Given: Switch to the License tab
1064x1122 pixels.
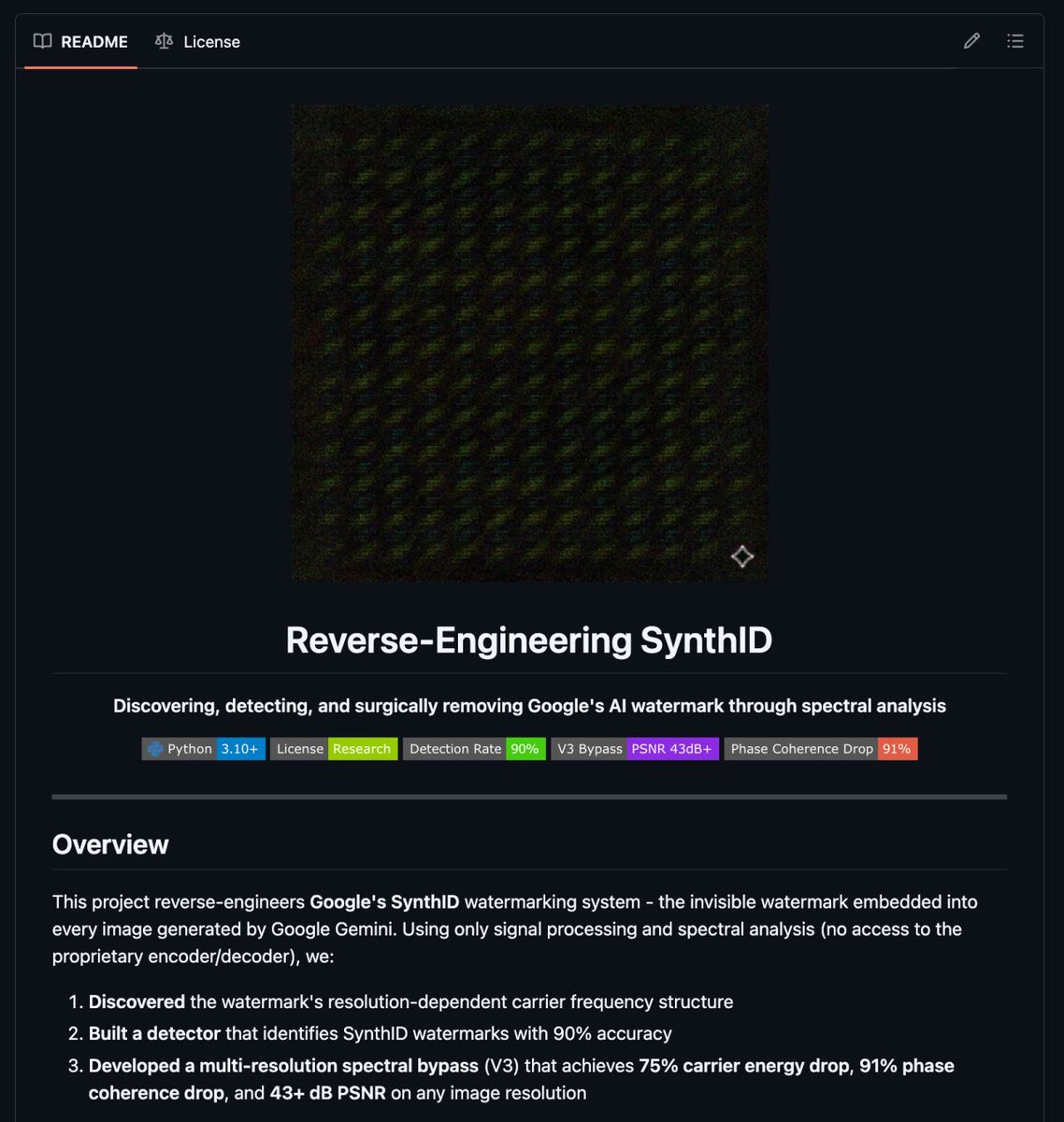Looking at the screenshot, I should [x=197, y=41].
